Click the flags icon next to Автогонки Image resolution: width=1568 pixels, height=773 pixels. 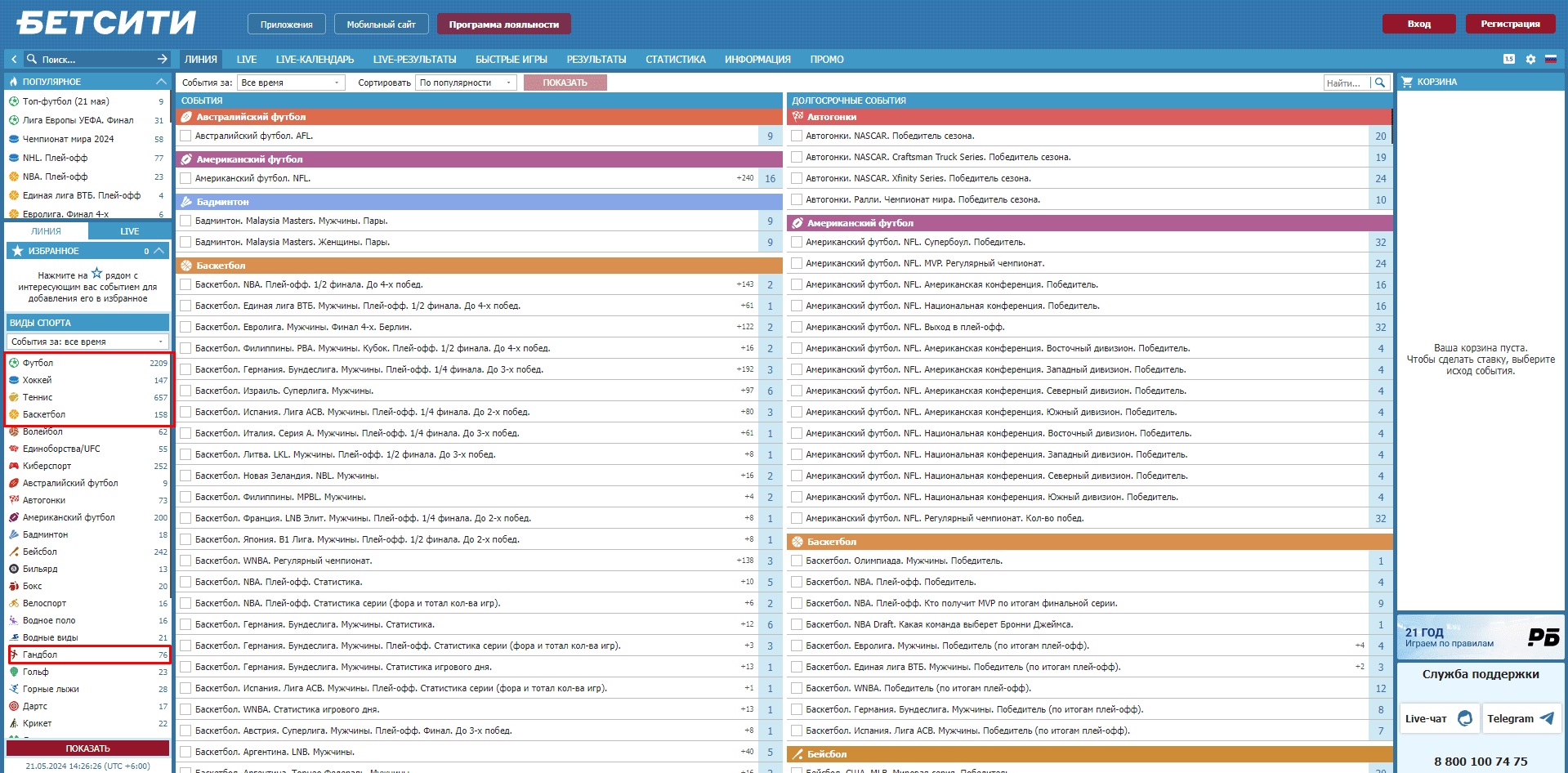(14, 500)
